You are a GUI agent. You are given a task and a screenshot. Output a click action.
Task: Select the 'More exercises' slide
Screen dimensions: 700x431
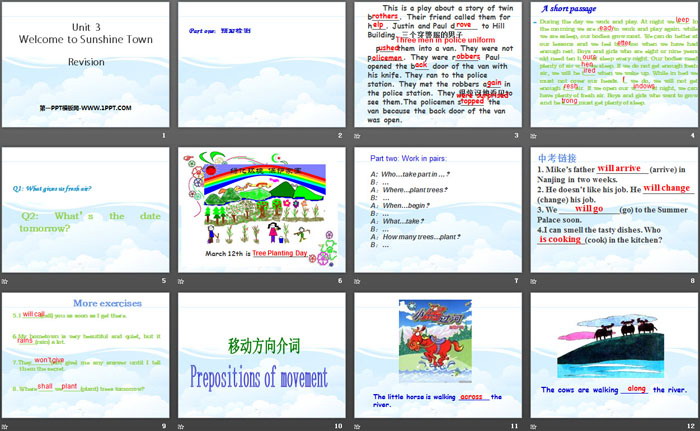tap(86, 359)
